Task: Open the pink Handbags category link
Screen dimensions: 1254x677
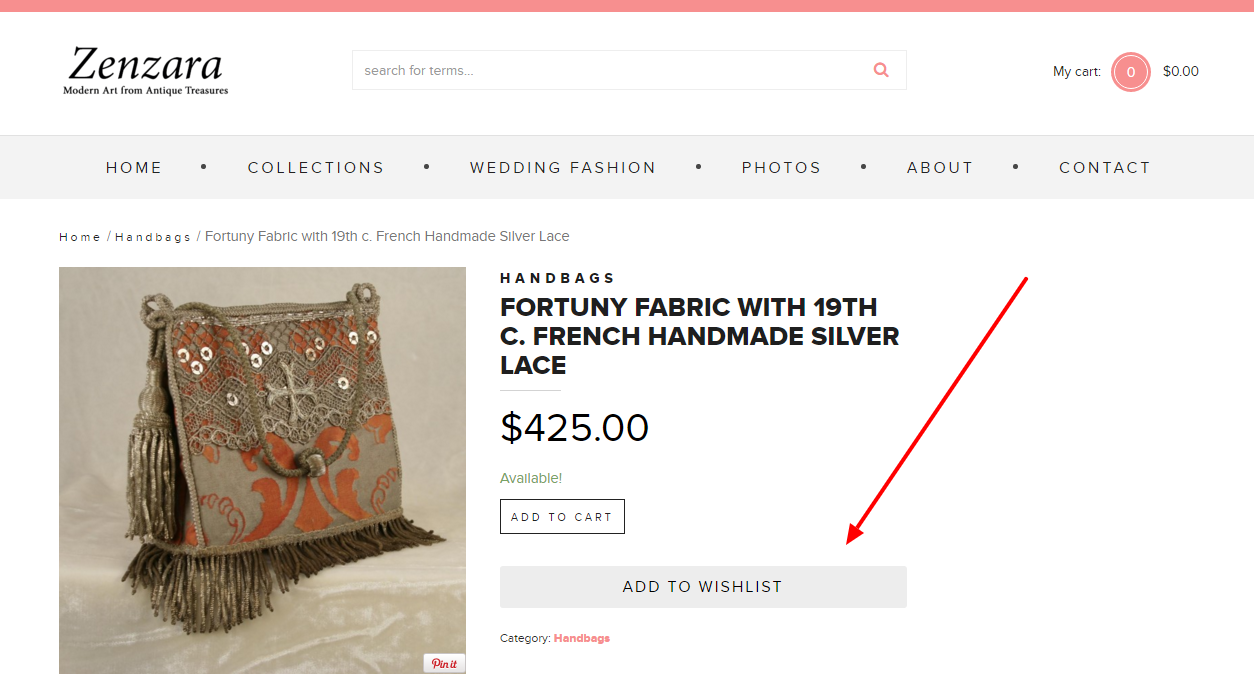Action: [582, 638]
